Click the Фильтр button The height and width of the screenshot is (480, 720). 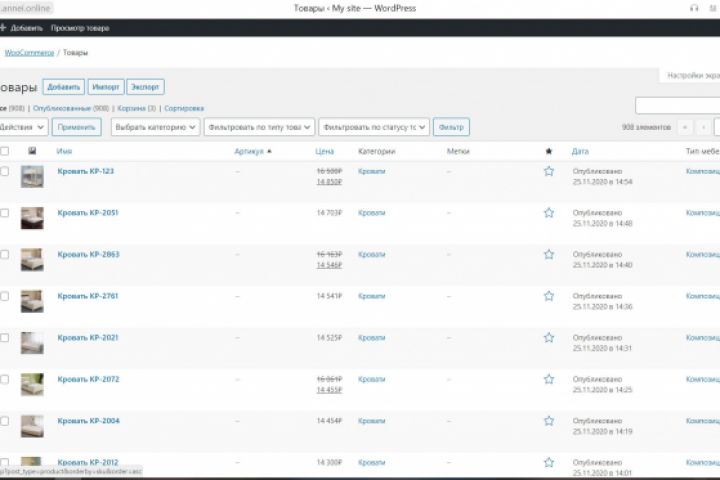(x=451, y=127)
